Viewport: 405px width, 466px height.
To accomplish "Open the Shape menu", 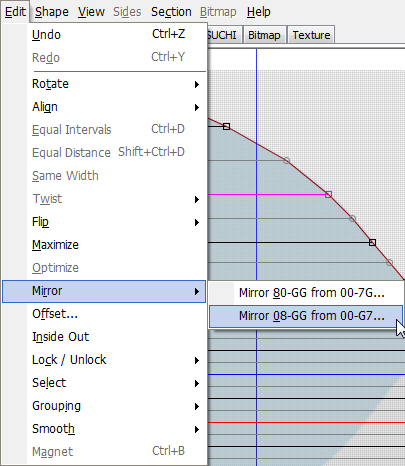I will coord(52,12).
